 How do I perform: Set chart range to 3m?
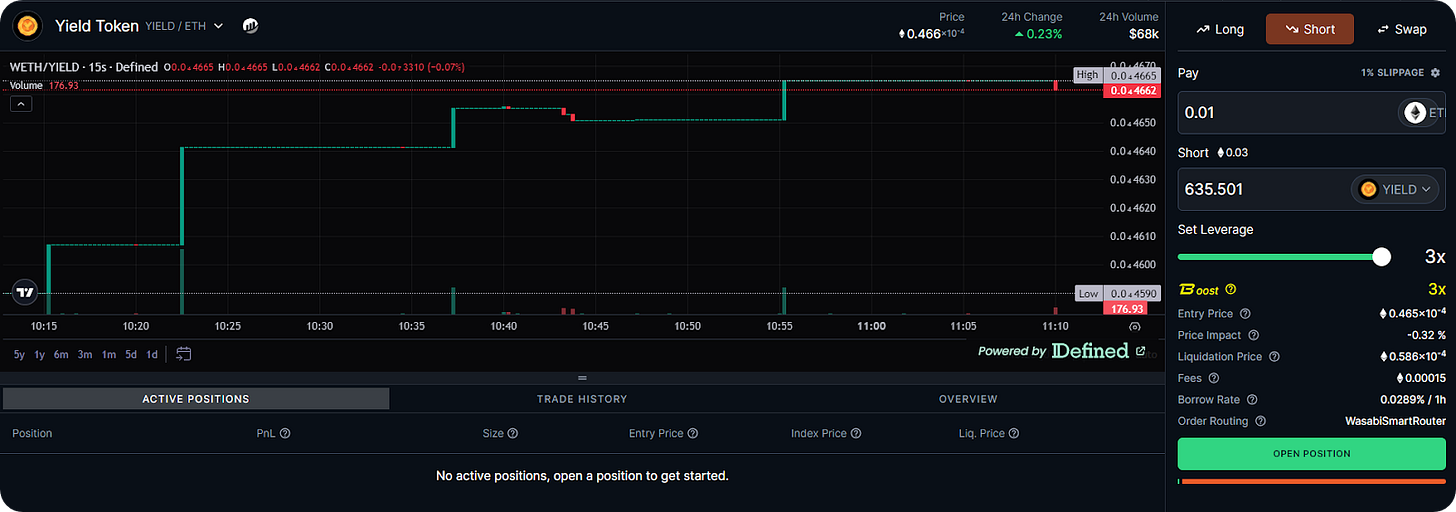85,354
